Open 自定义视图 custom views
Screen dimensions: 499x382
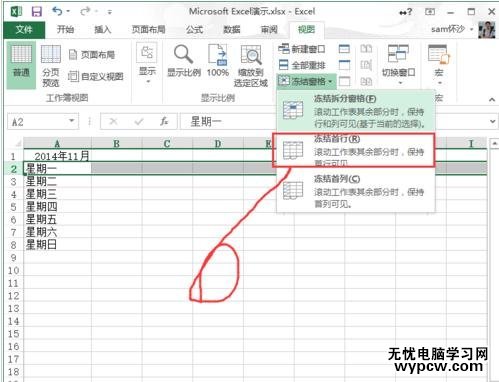point(96,77)
